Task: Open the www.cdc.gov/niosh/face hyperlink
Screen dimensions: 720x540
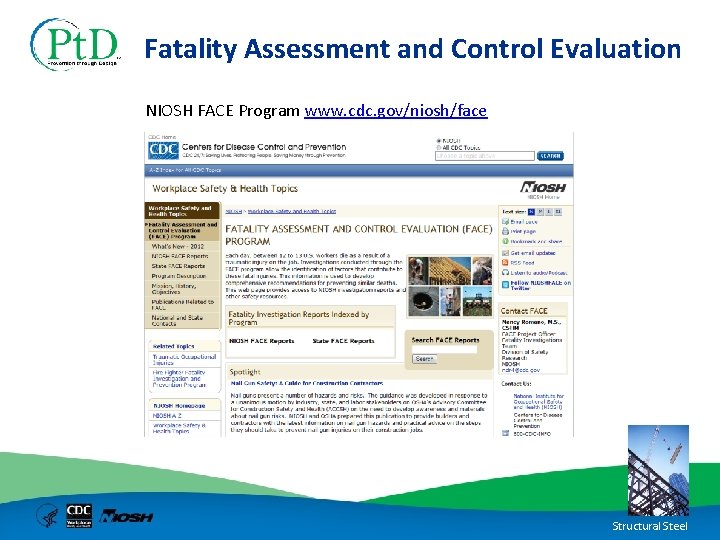Action: [x=395, y=111]
